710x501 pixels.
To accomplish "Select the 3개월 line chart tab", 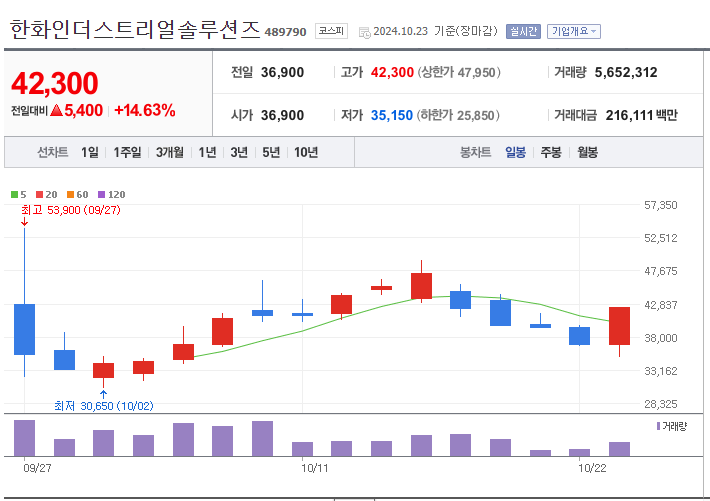I will (170, 152).
